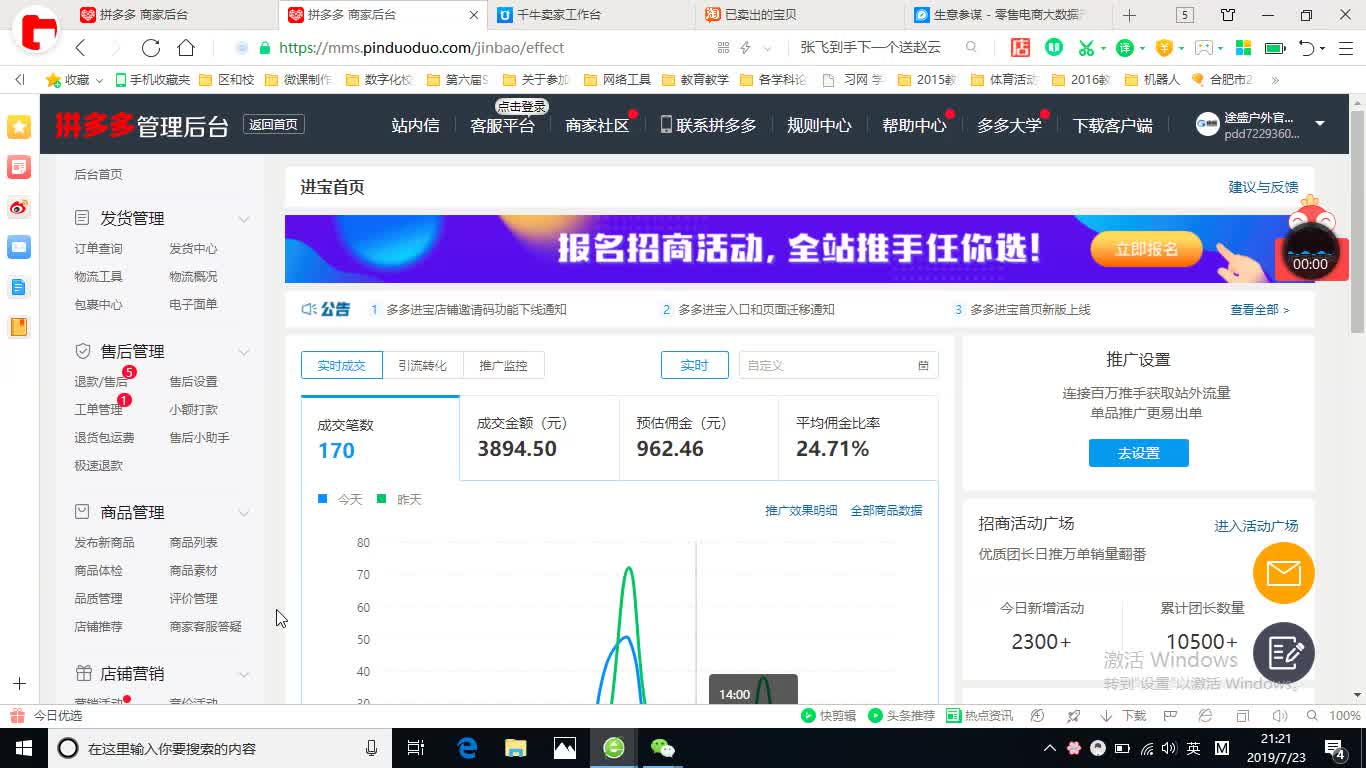
Task: Open the Windows notification center
Action: (1334, 748)
